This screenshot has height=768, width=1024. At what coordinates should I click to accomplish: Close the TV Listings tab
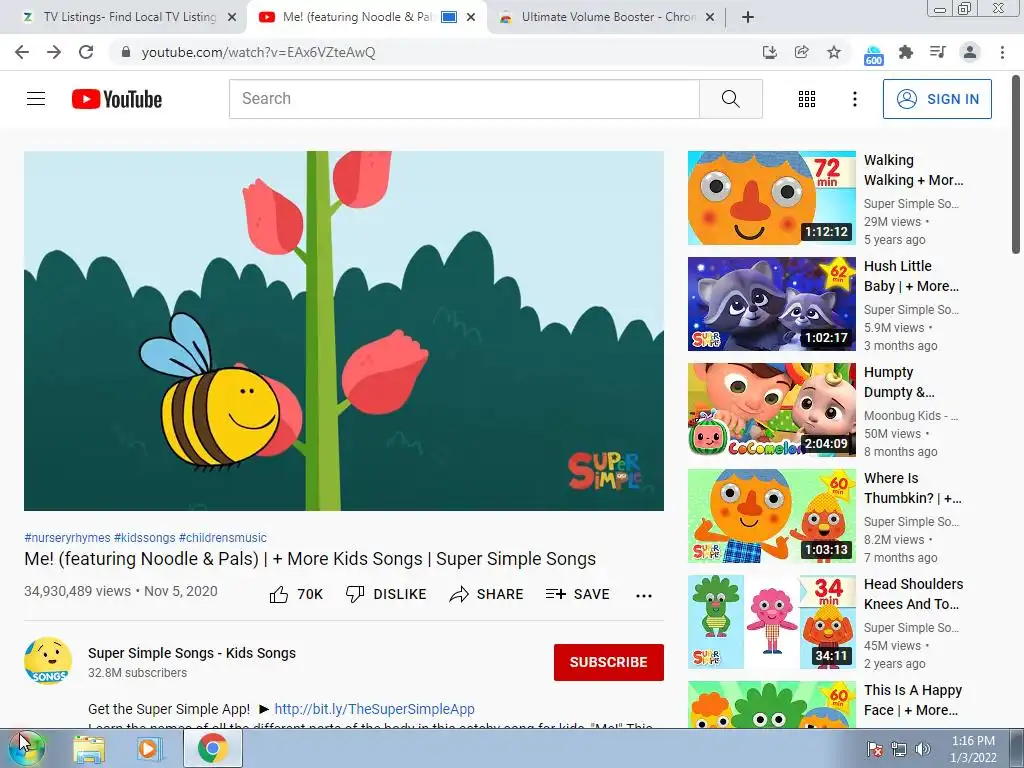232,18
